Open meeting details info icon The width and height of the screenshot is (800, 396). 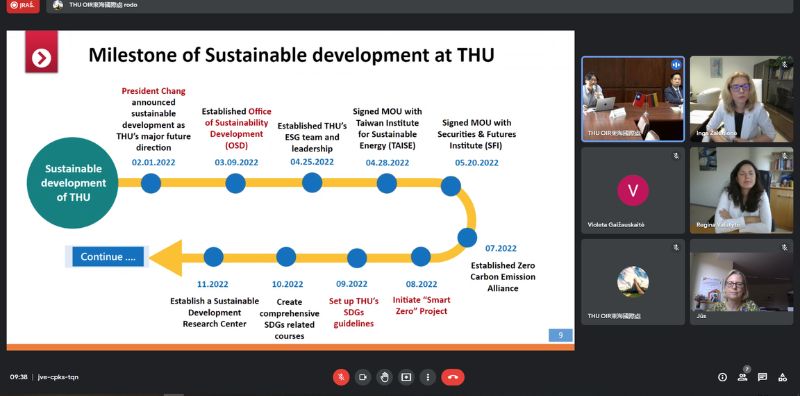[722, 377]
